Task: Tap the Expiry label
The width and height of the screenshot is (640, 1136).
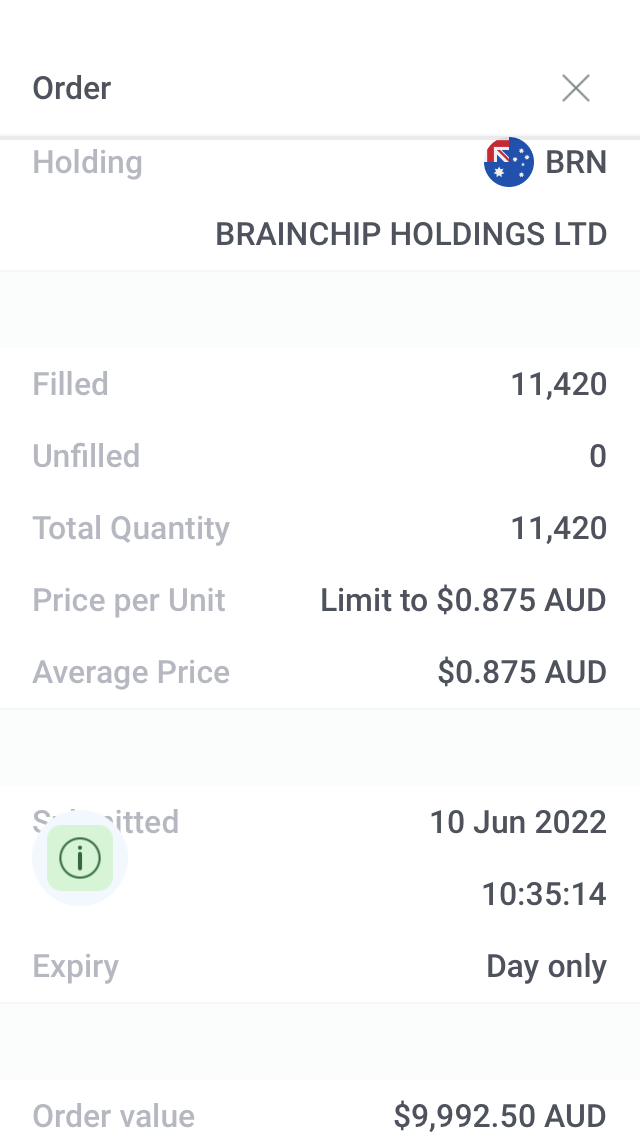Action: click(76, 966)
